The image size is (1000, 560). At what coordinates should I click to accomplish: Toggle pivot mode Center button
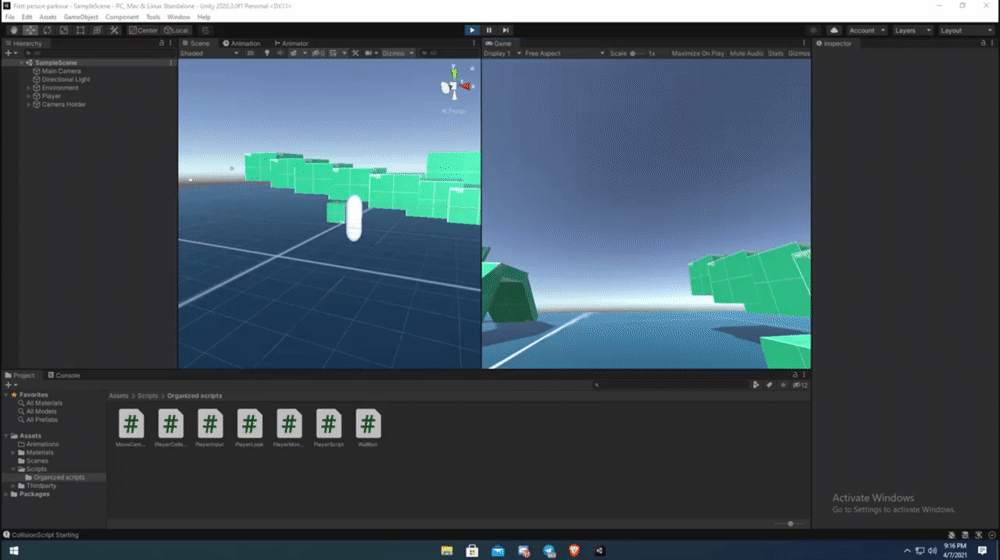click(143, 30)
